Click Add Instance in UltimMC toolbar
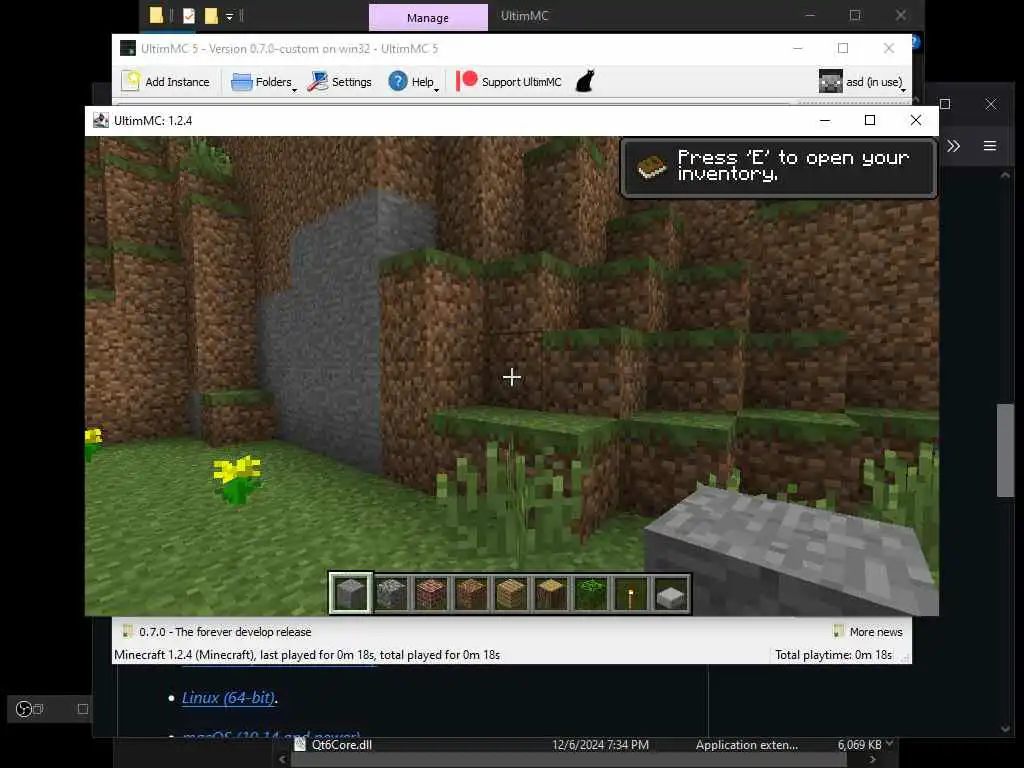 click(x=166, y=82)
